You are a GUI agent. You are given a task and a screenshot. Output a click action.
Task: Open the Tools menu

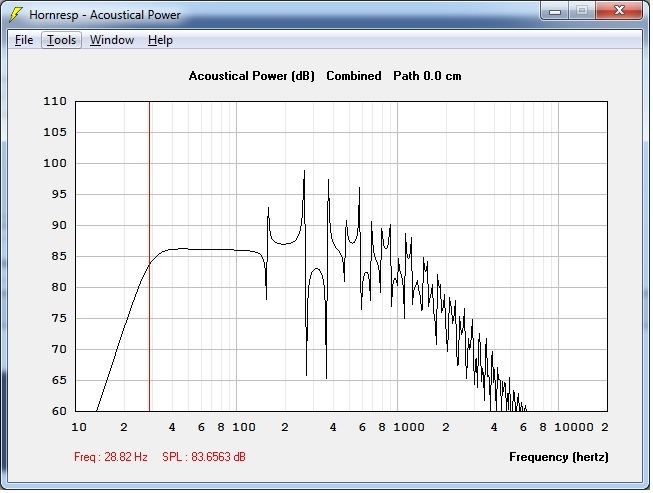61,40
